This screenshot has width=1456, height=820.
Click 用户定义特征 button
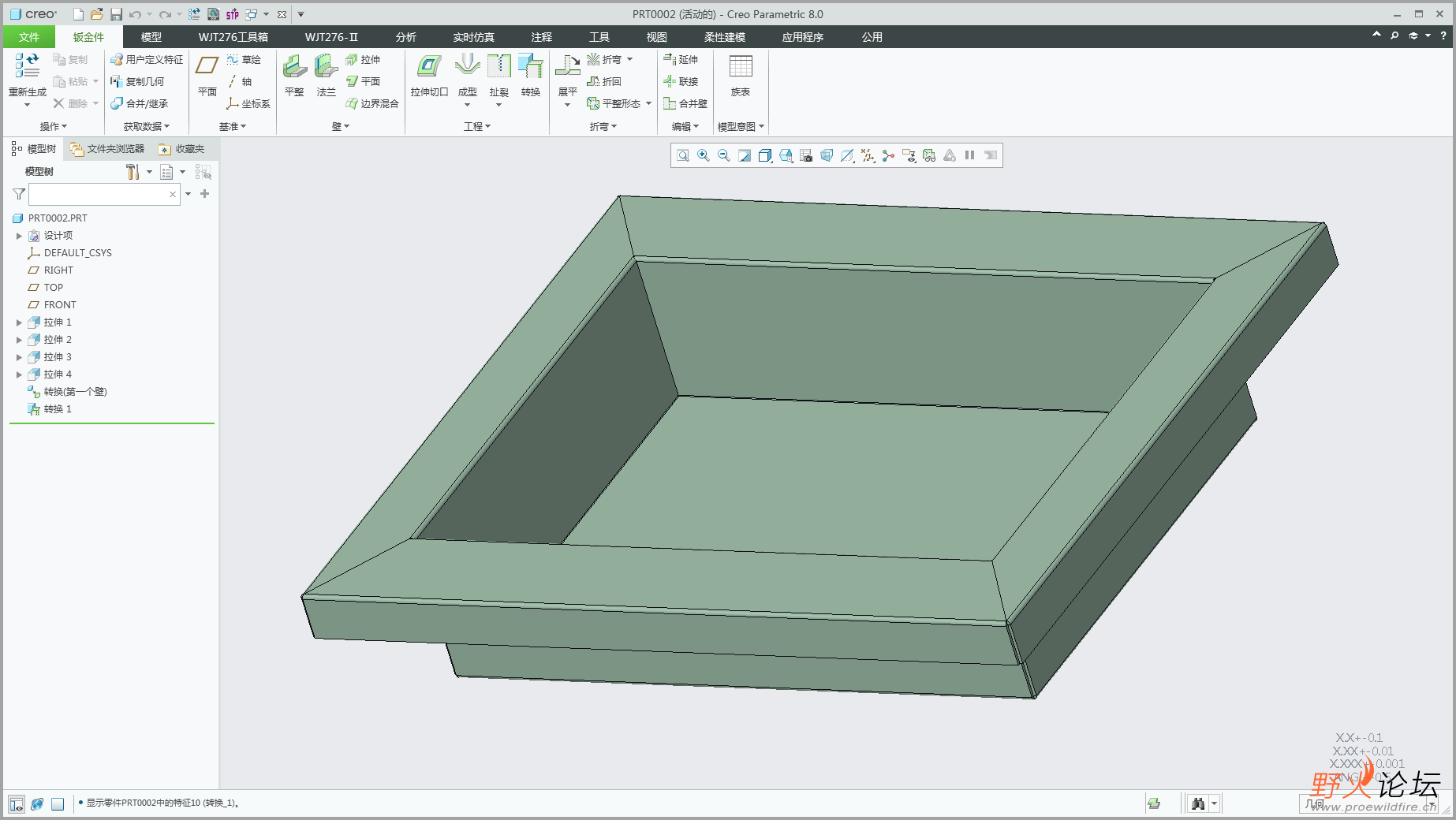(147, 60)
